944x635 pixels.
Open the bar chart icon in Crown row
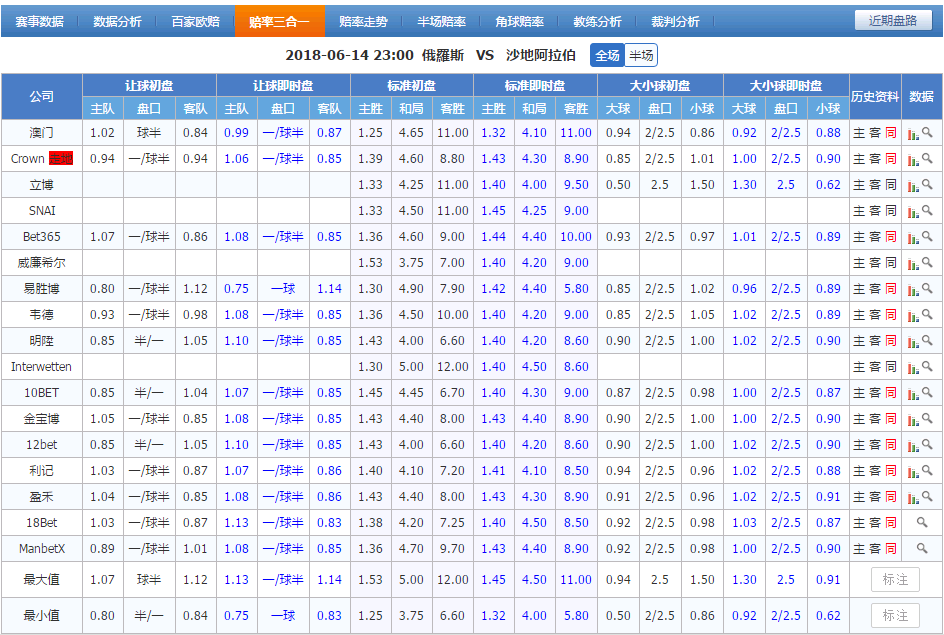[913, 160]
